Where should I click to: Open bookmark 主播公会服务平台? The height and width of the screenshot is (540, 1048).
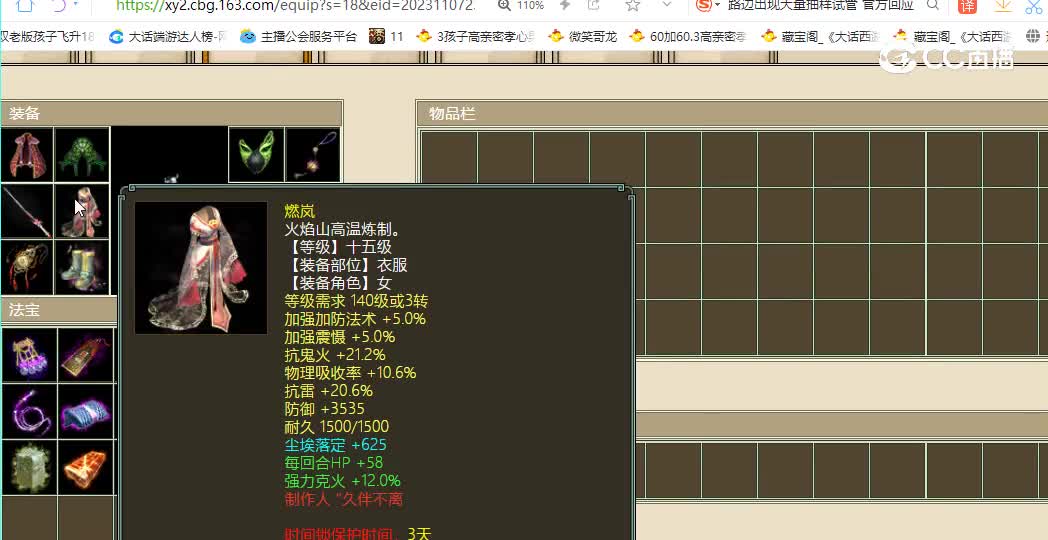(299, 36)
